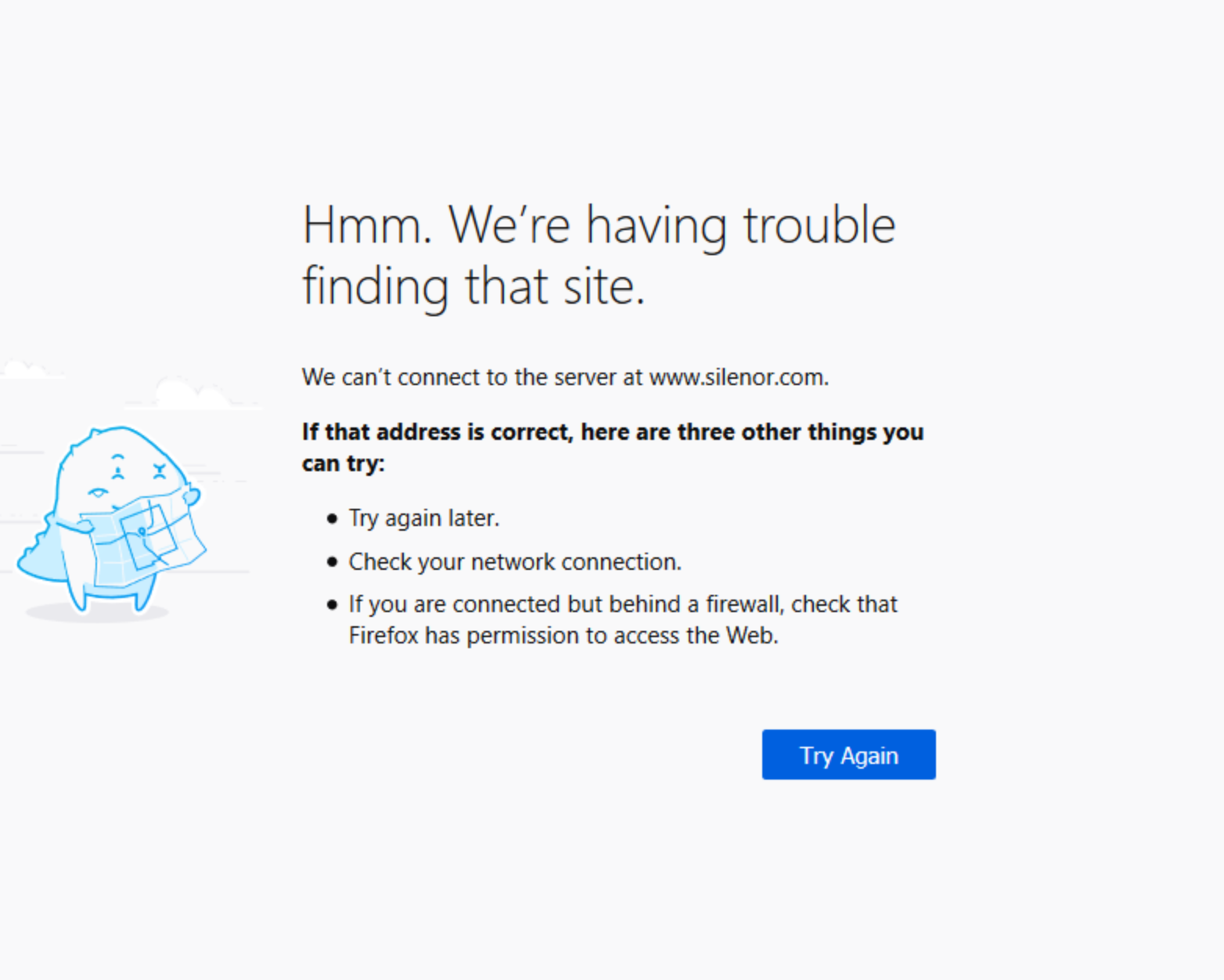Click the word "Hmm." in the heading
This screenshot has width=1224, height=980.
click(367, 226)
